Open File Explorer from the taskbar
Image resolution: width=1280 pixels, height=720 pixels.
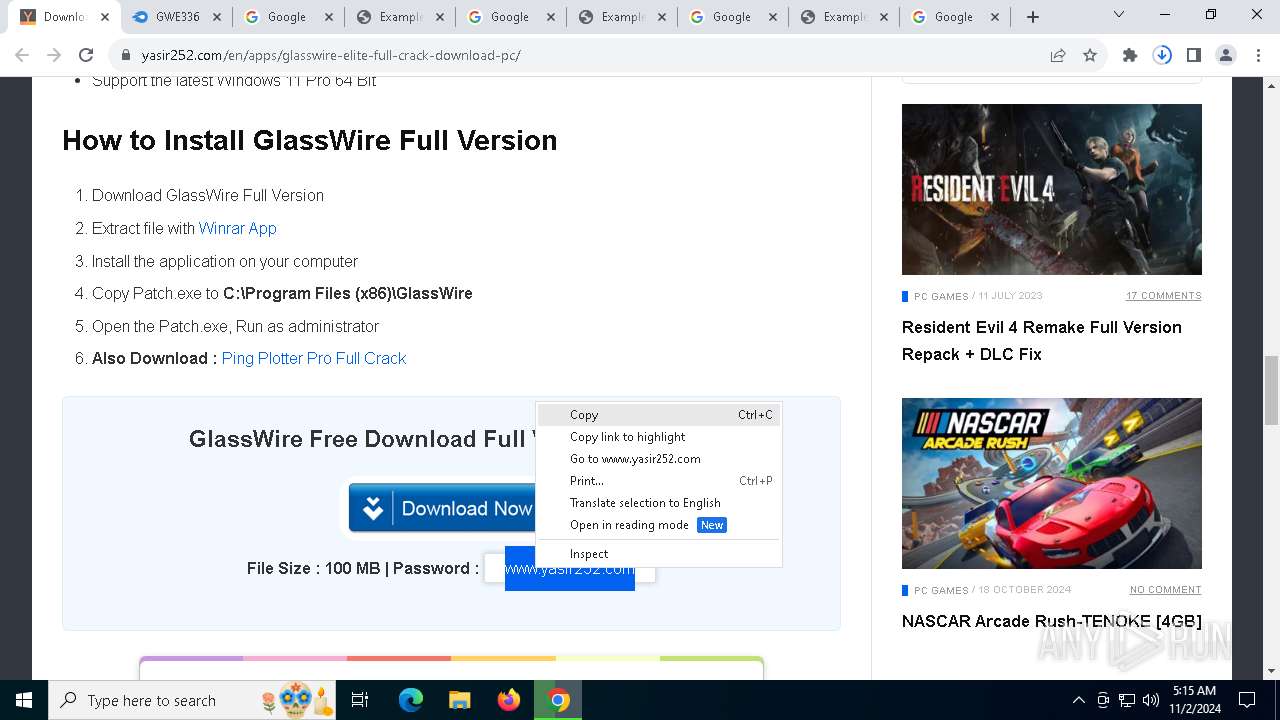460,700
